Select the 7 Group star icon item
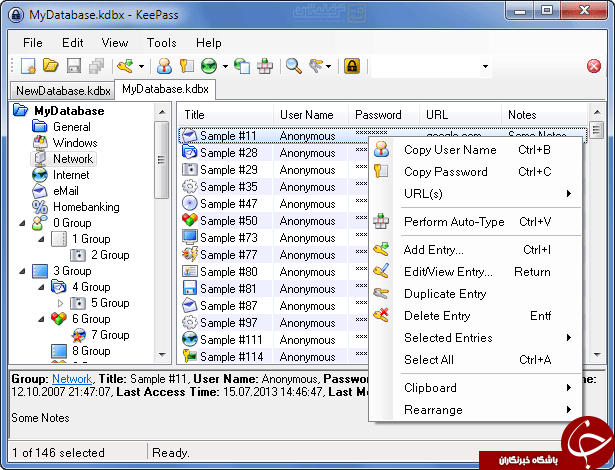 tap(78, 335)
